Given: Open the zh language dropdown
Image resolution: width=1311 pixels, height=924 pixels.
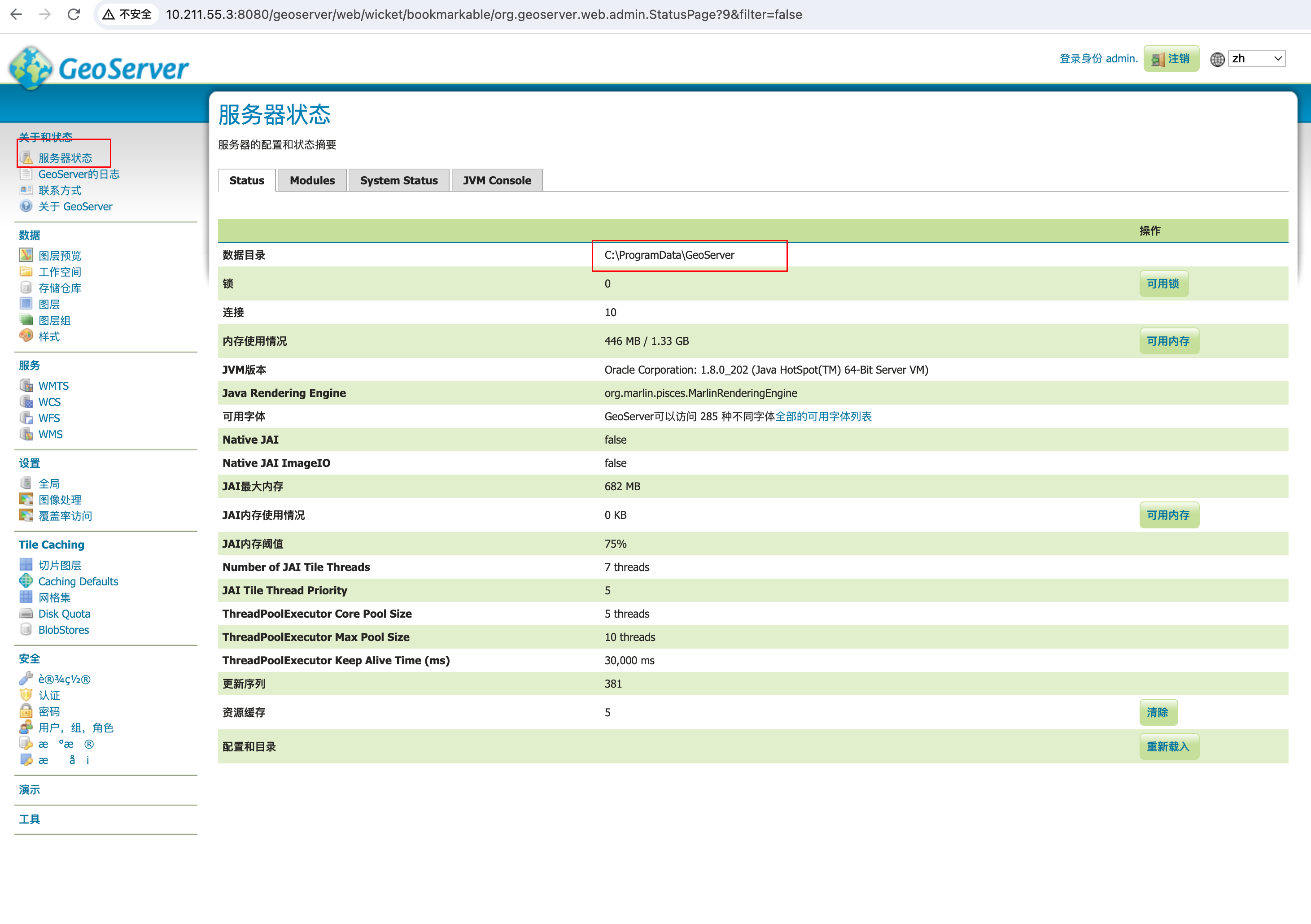Looking at the screenshot, I should click(1256, 59).
